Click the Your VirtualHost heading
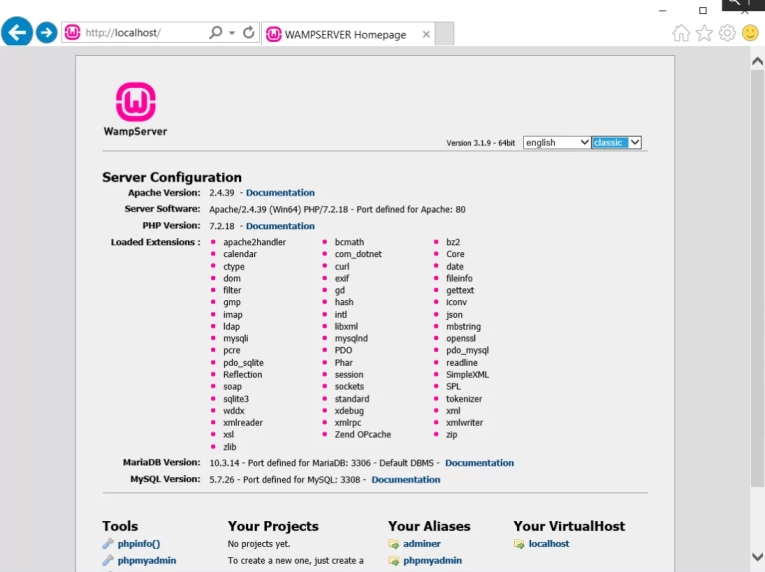The image size is (765, 572). (569, 526)
